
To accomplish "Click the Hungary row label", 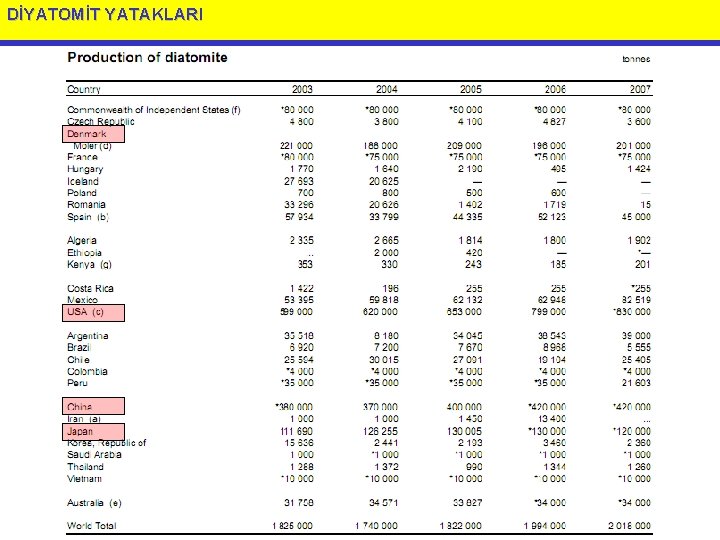I will click(x=85, y=169).
